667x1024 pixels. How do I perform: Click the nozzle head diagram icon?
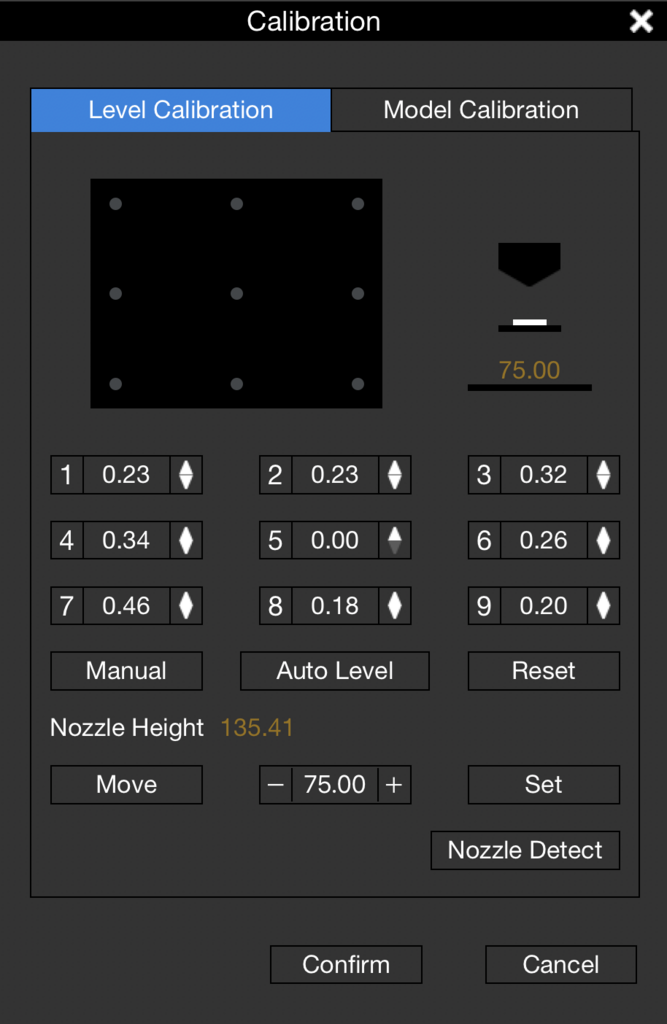tap(529, 264)
